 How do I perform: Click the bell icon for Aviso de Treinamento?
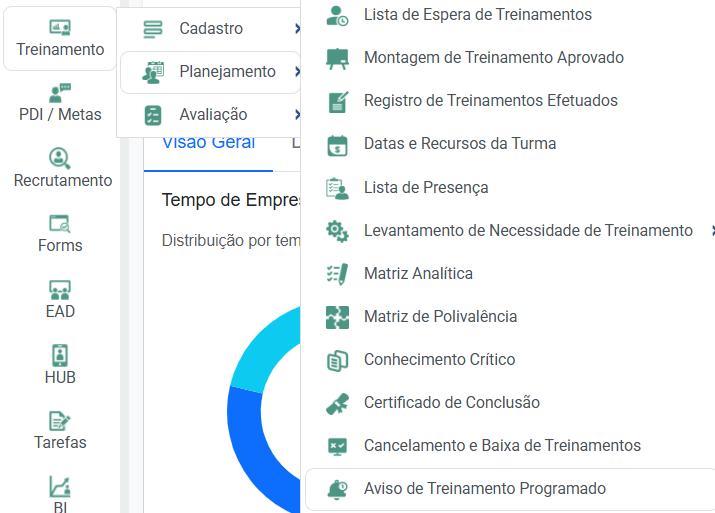(x=338, y=489)
